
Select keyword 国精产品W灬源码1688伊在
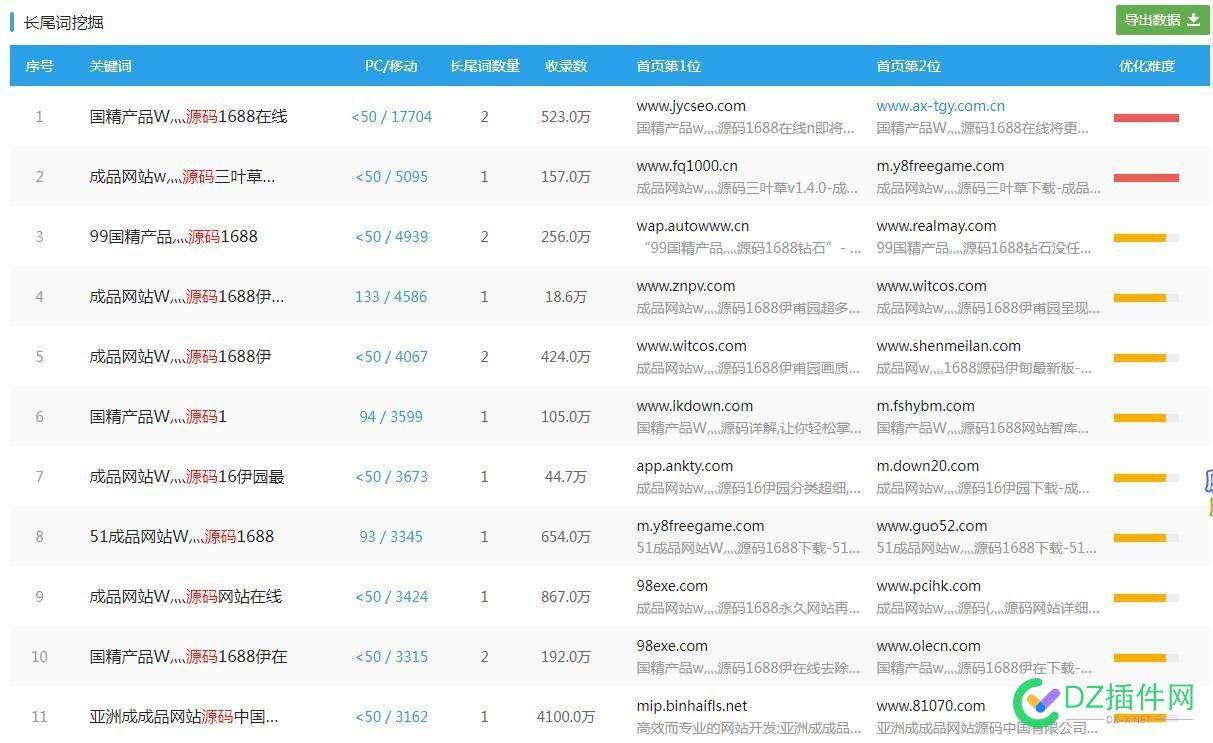click(x=188, y=657)
